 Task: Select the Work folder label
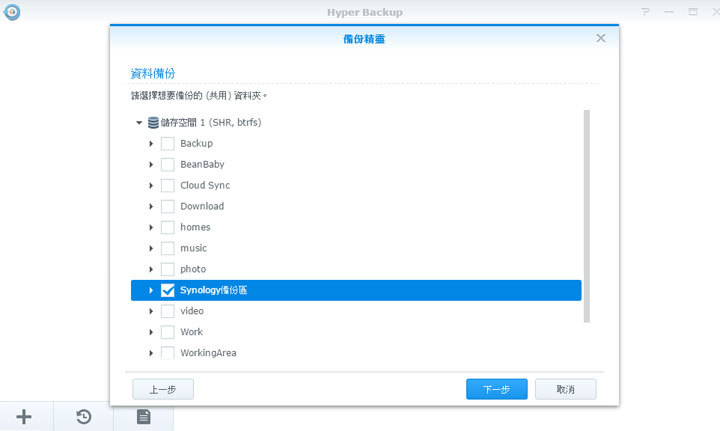(x=191, y=332)
